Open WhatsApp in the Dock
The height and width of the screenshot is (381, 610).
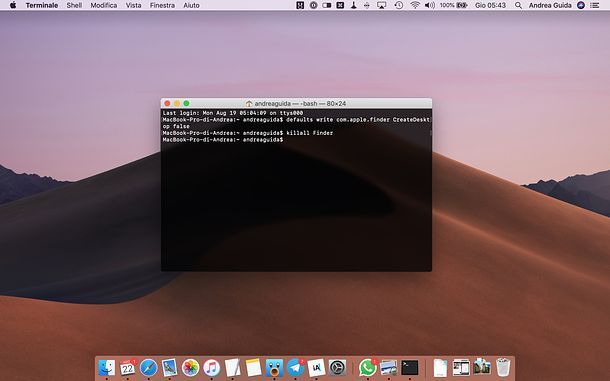(368, 367)
